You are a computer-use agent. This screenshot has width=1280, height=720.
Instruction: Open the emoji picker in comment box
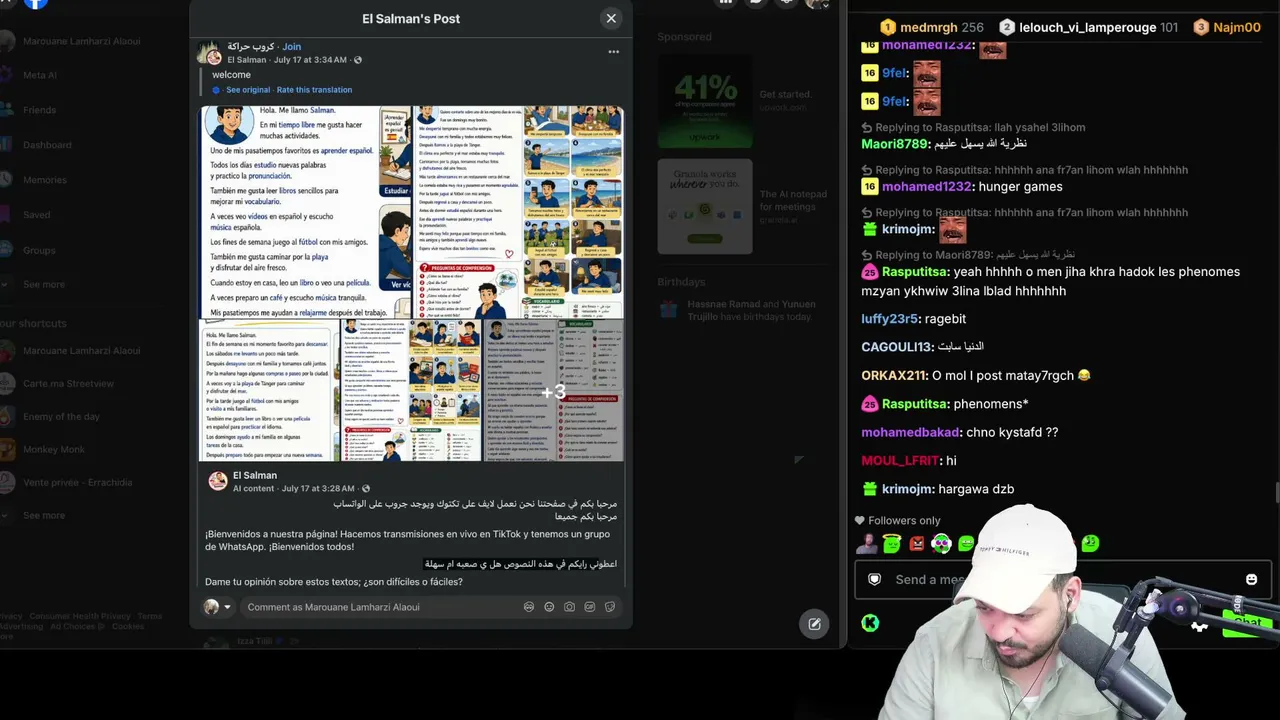click(549, 607)
